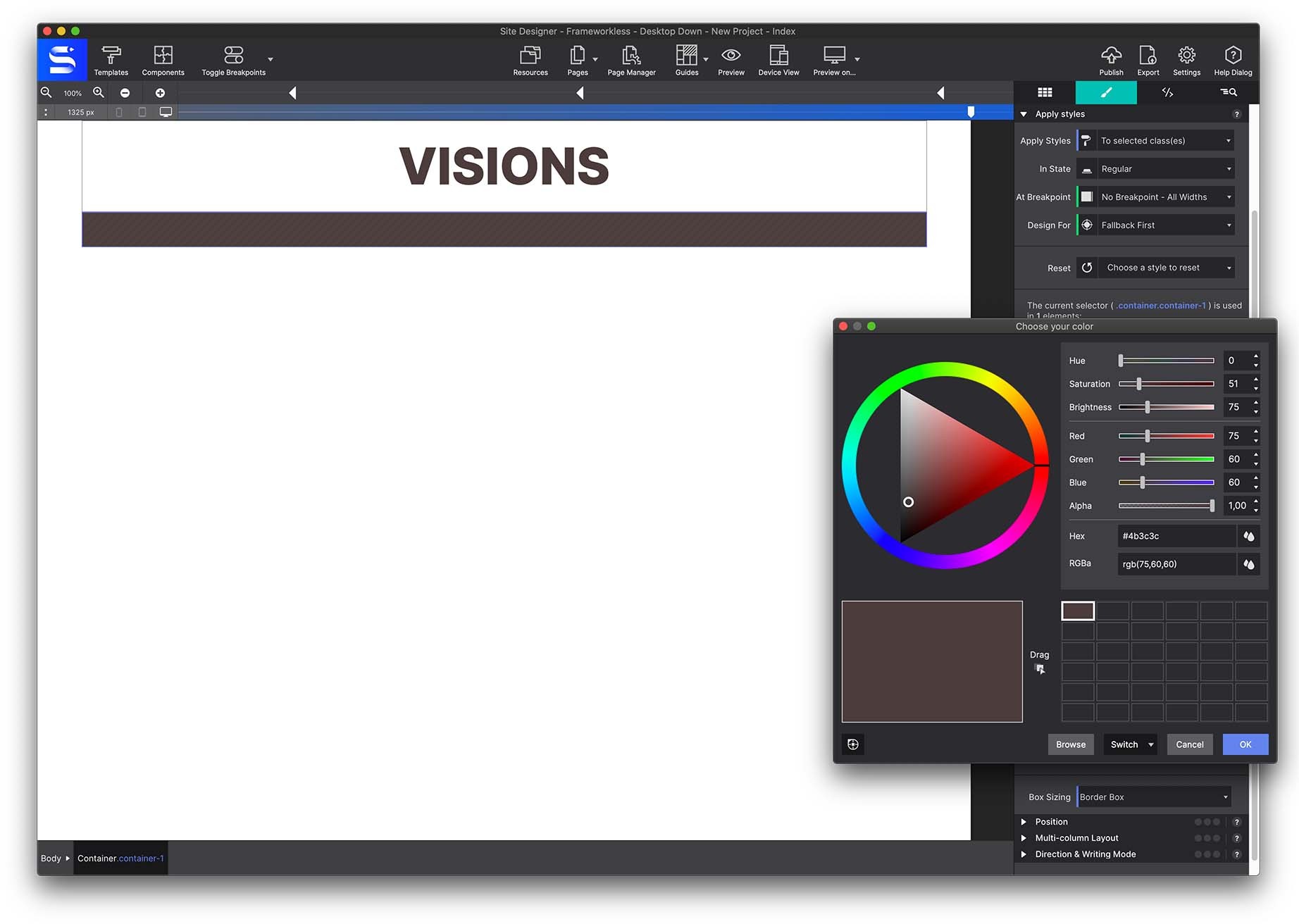
Task: Click the Toggle Breakpoints icon
Action: [233, 55]
